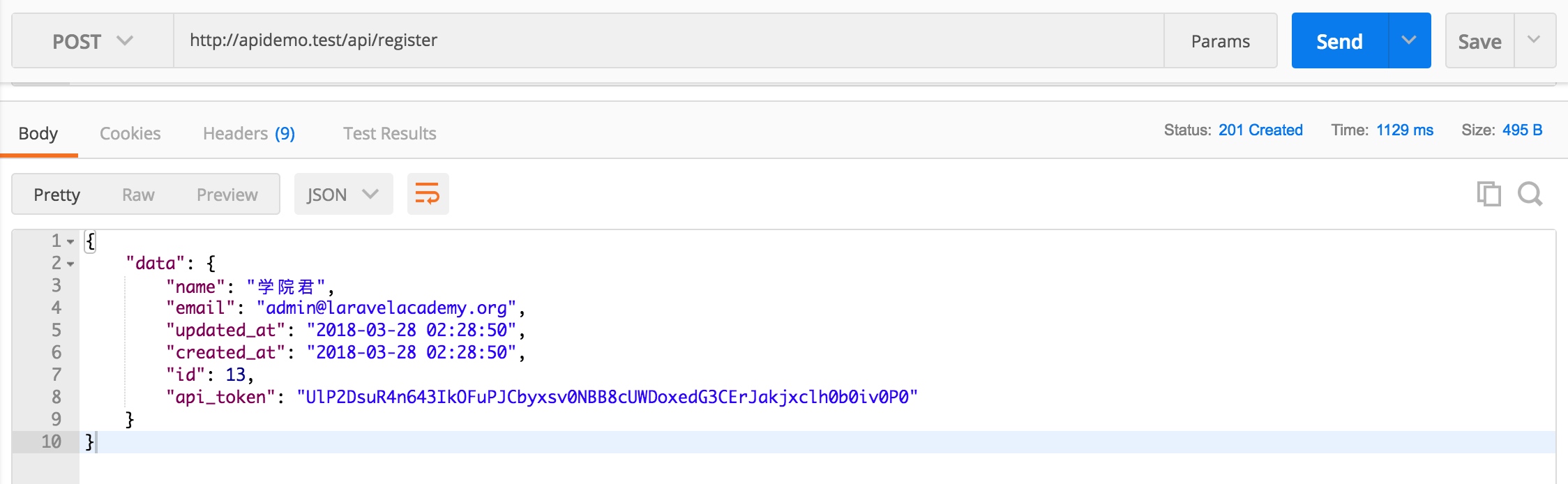Open the POST method dropdown
This screenshot has width=1568, height=484.
coord(93,41)
